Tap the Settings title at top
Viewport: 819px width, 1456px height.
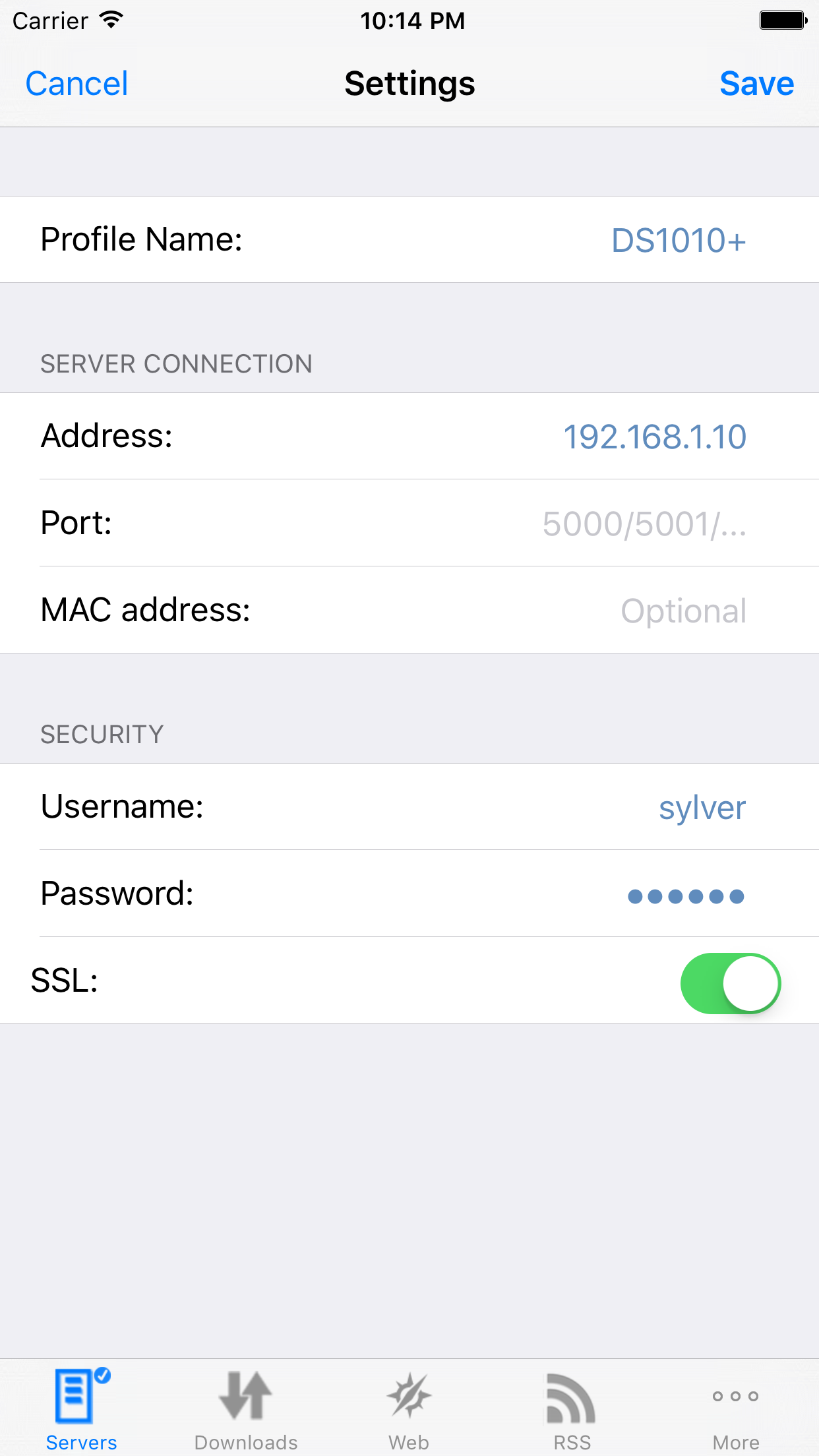(x=409, y=84)
